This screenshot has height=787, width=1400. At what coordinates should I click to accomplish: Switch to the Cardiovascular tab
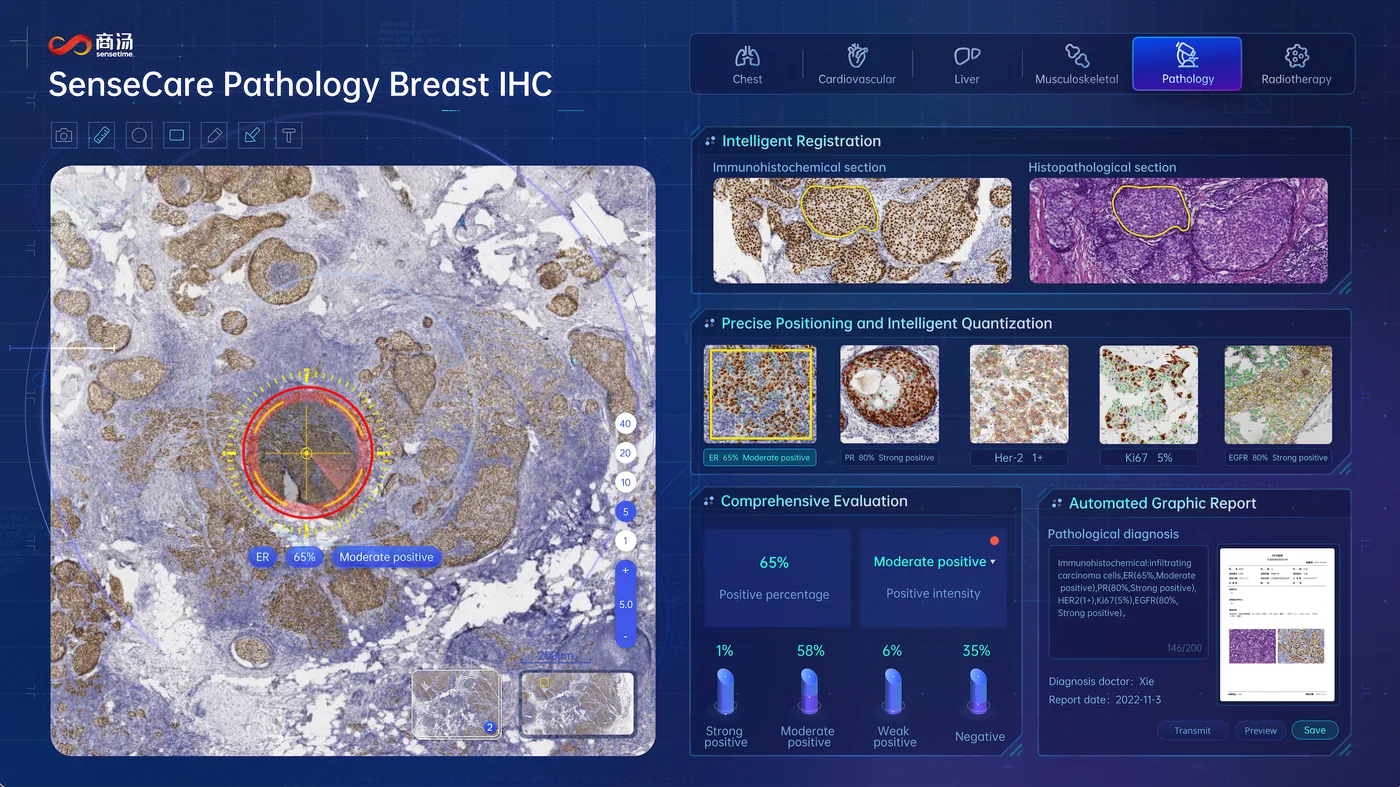pyautogui.click(x=857, y=65)
